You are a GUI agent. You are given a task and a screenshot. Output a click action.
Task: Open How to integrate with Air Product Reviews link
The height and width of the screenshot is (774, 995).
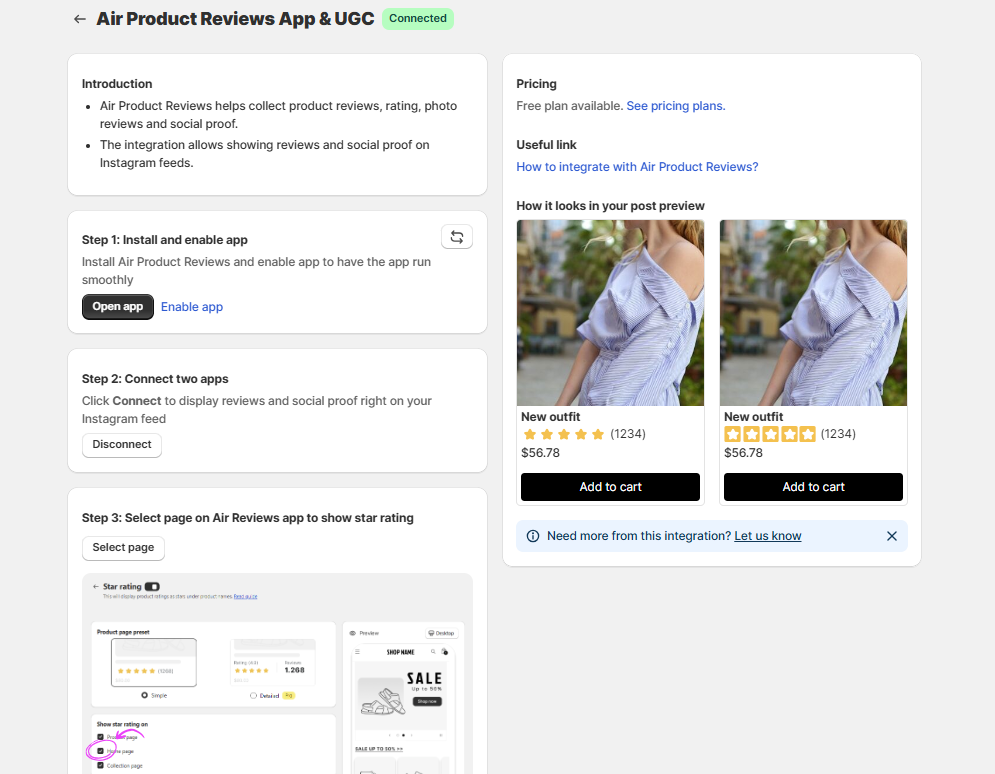tap(637, 167)
